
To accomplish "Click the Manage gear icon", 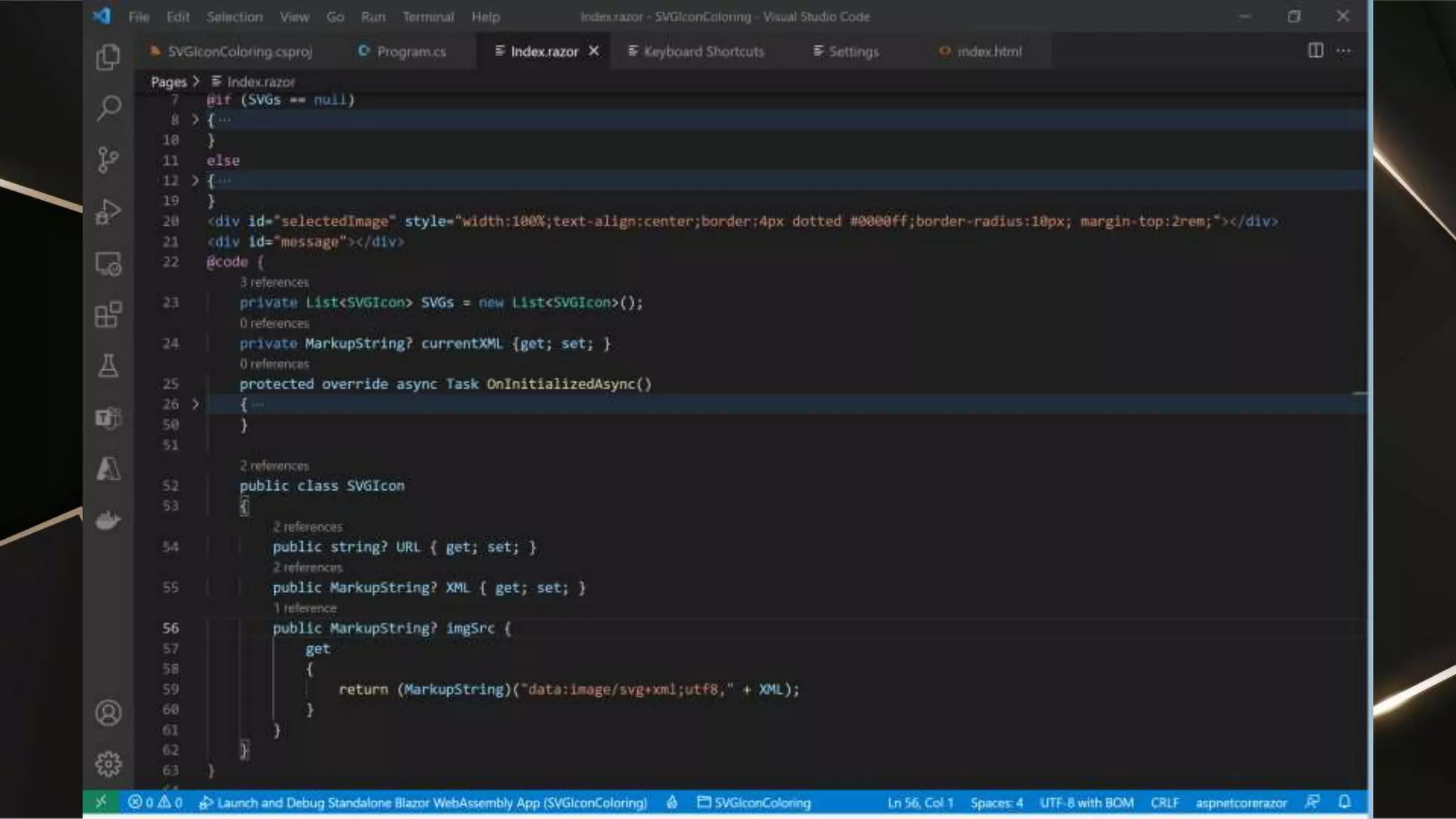I will click(x=108, y=764).
